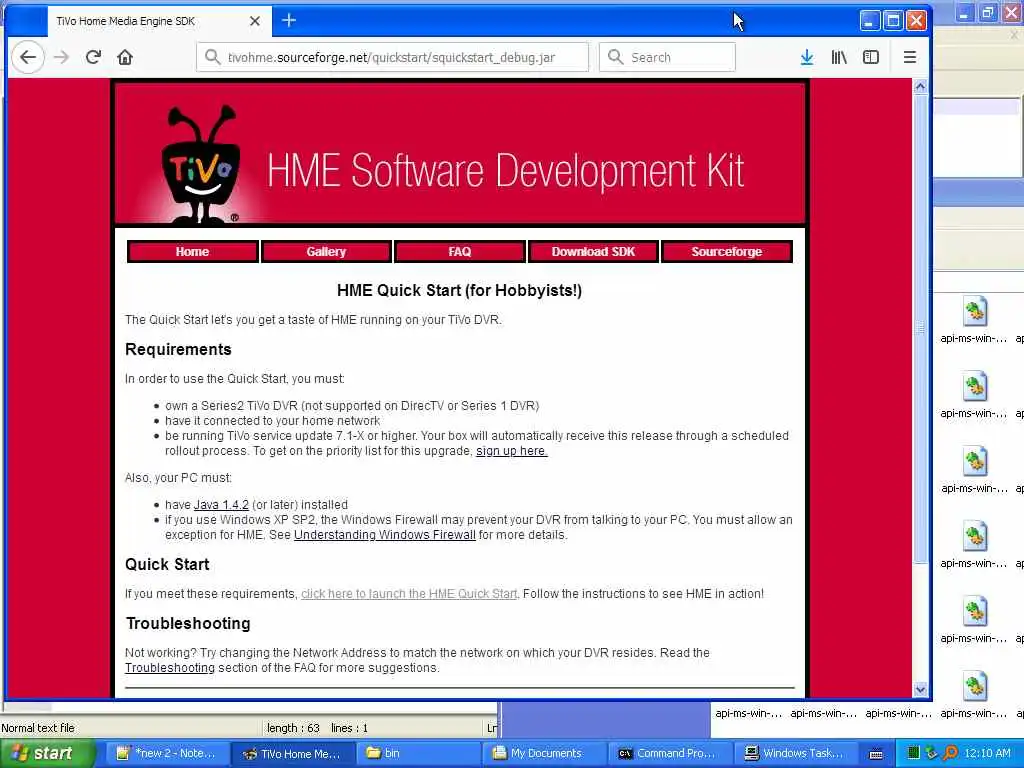Switch to Command Prompt taskbar item
The width and height of the screenshot is (1024, 768).
671,753
